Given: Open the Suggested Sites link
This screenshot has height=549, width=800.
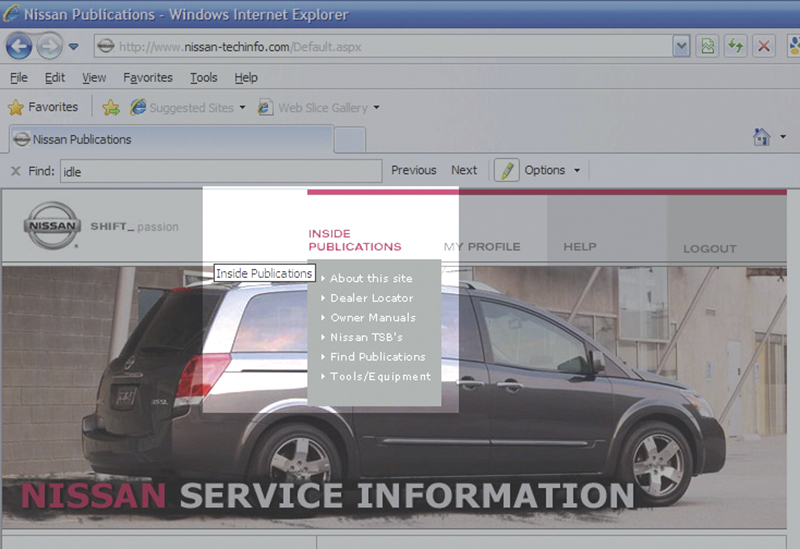Looking at the screenshot, I should [181, 107].
